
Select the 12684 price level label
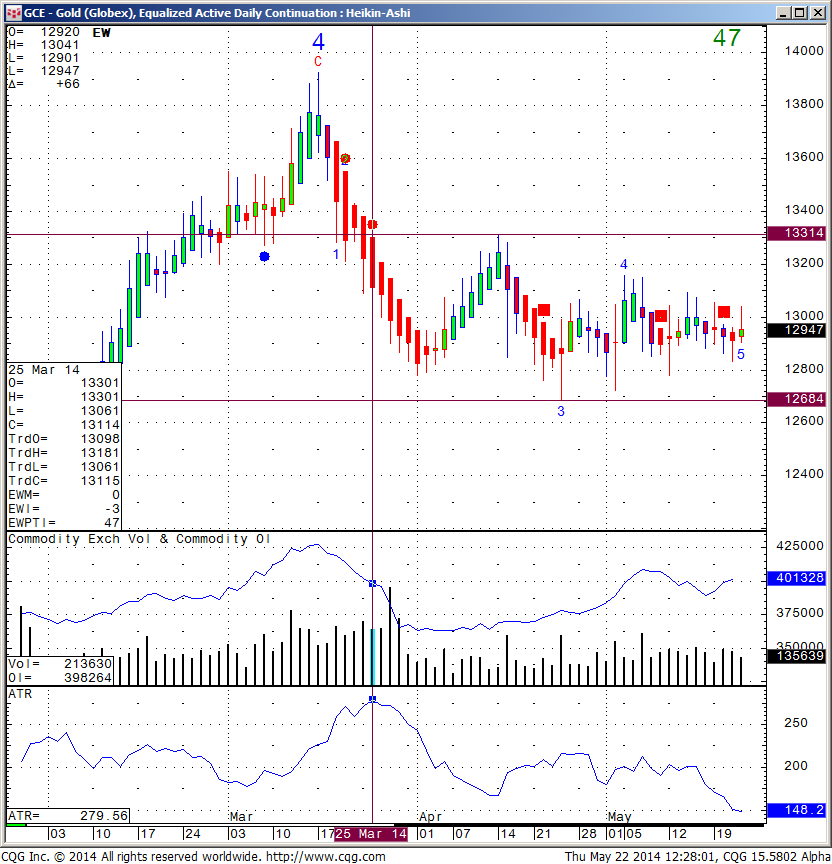pyautogui.click(x=796, y=400)
